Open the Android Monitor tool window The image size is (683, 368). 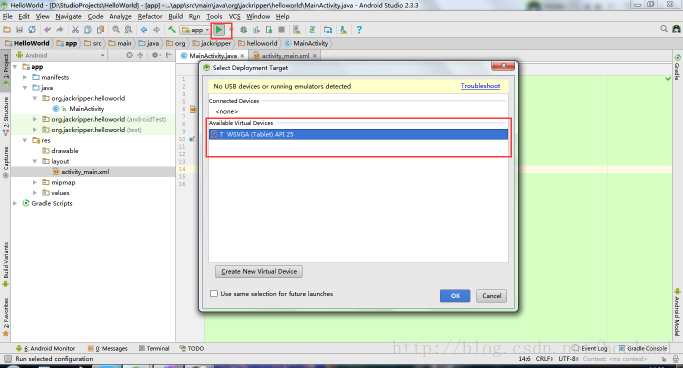coord(46,348)
